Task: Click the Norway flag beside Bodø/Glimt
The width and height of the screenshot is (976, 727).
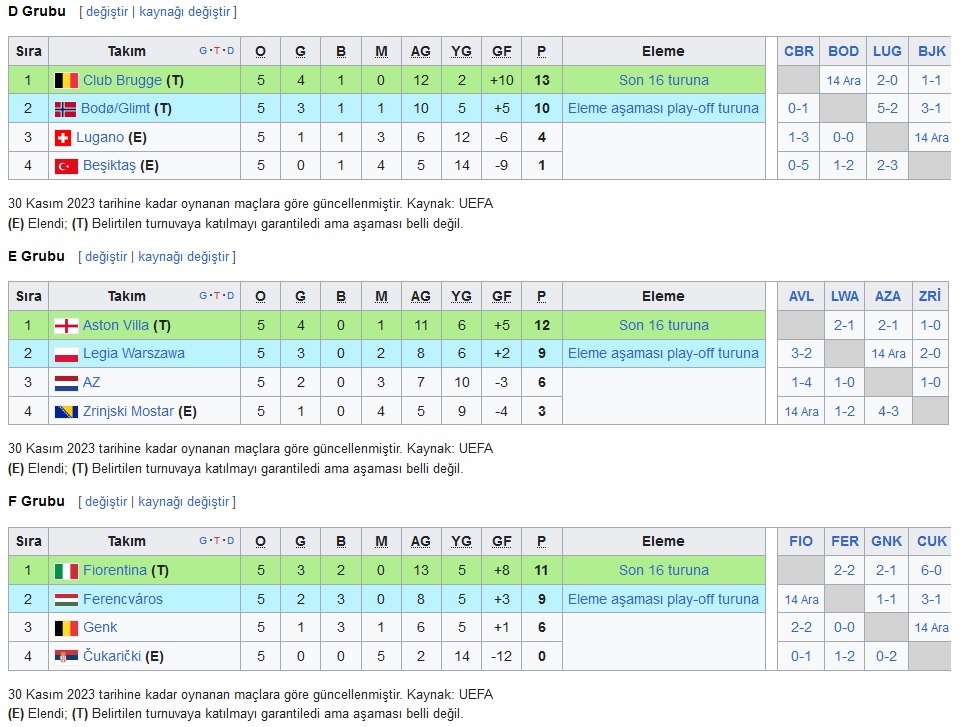Action: (x=65, y=109)
